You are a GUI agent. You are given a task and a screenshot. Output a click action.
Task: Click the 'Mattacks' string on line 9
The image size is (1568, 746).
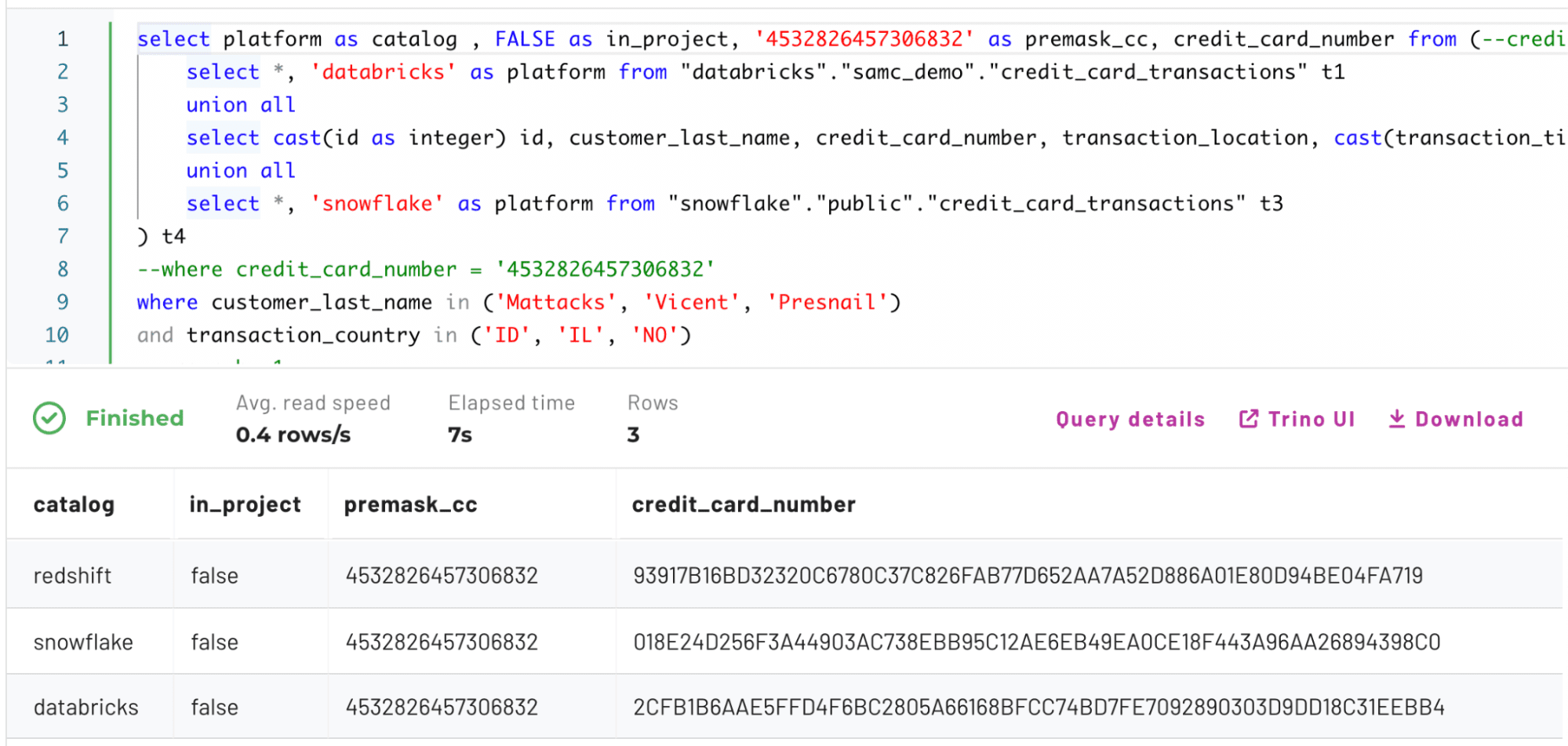point(556,302)
